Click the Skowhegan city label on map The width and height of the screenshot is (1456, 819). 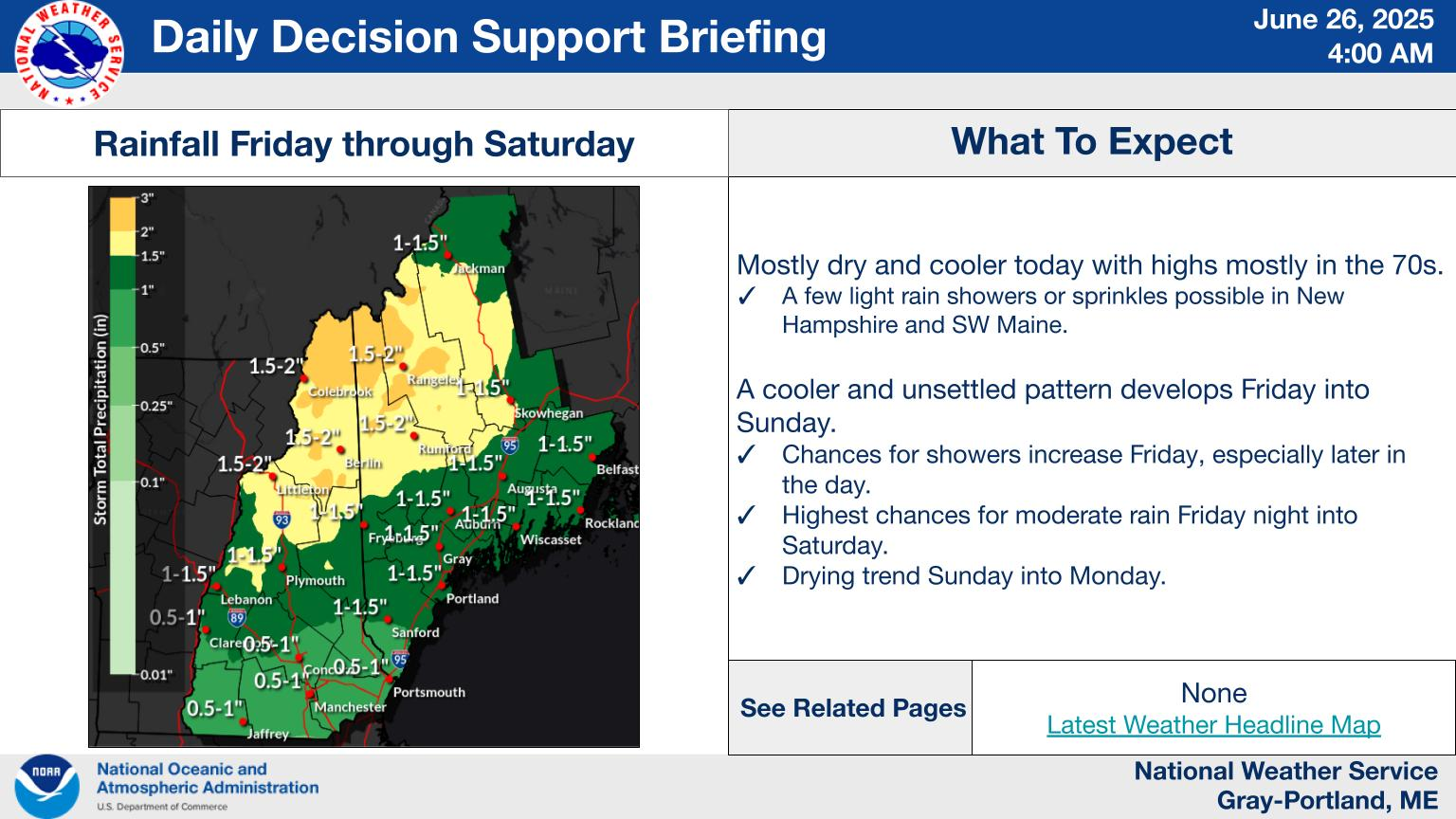548,413
